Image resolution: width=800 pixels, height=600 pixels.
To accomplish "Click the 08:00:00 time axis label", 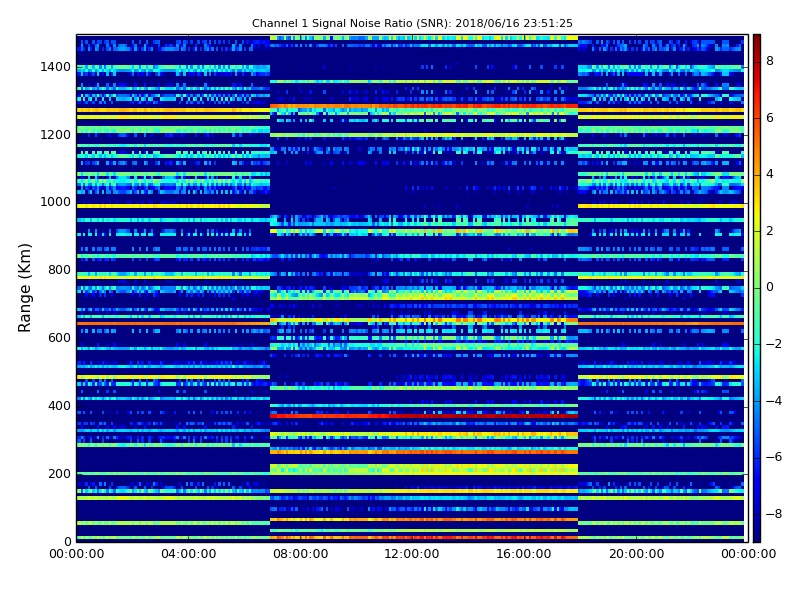I will click(301, 554).
